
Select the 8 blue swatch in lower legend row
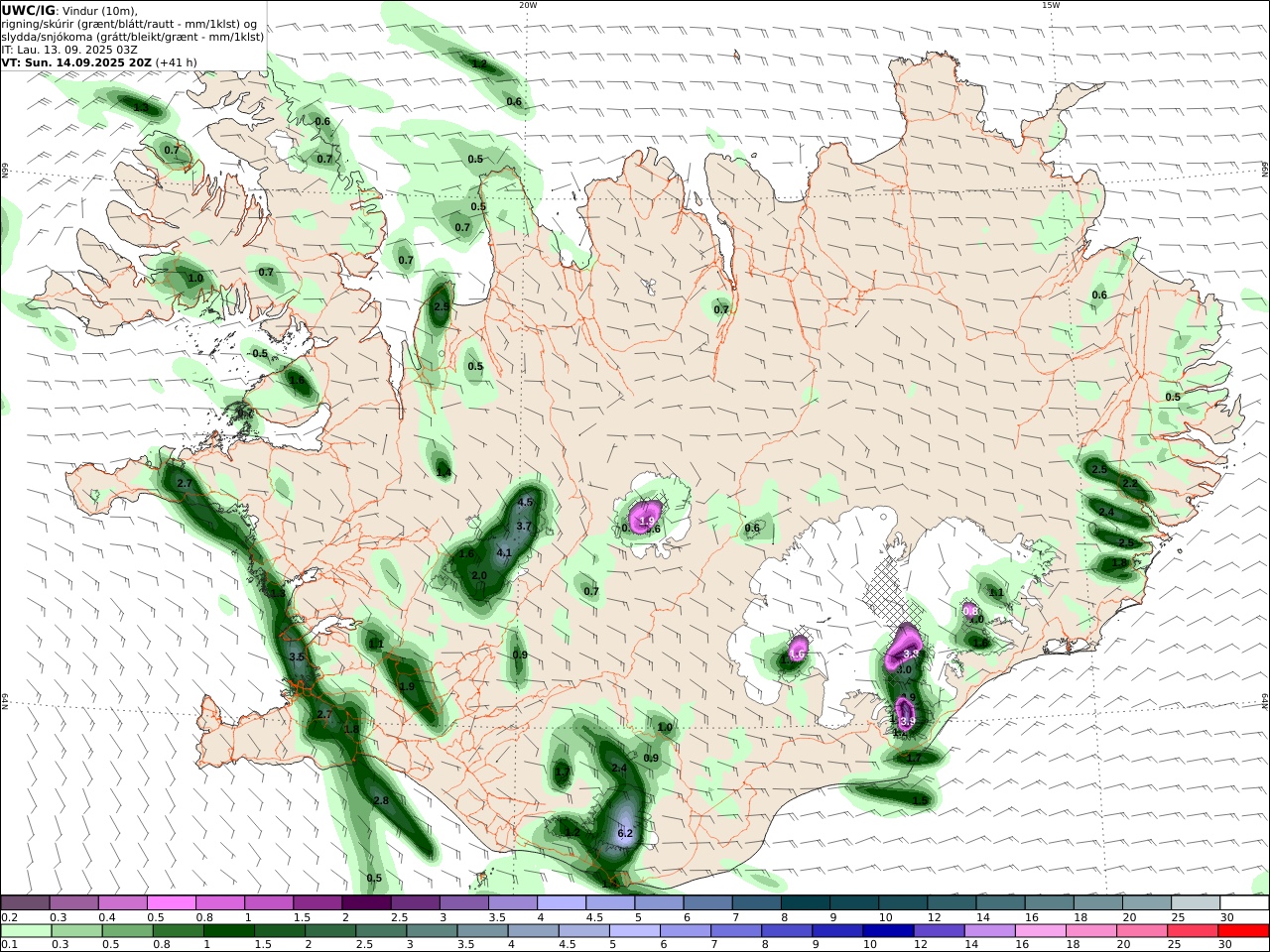[787, 930]
